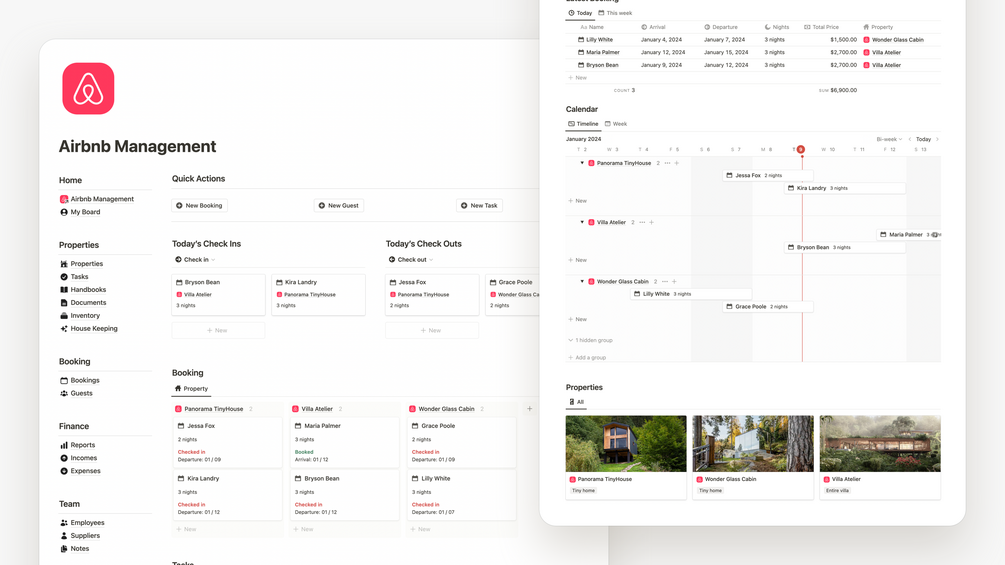Open House Keeping sparkle icon
The width and height of the screenshot is (1005, 565).
point(64,329)
